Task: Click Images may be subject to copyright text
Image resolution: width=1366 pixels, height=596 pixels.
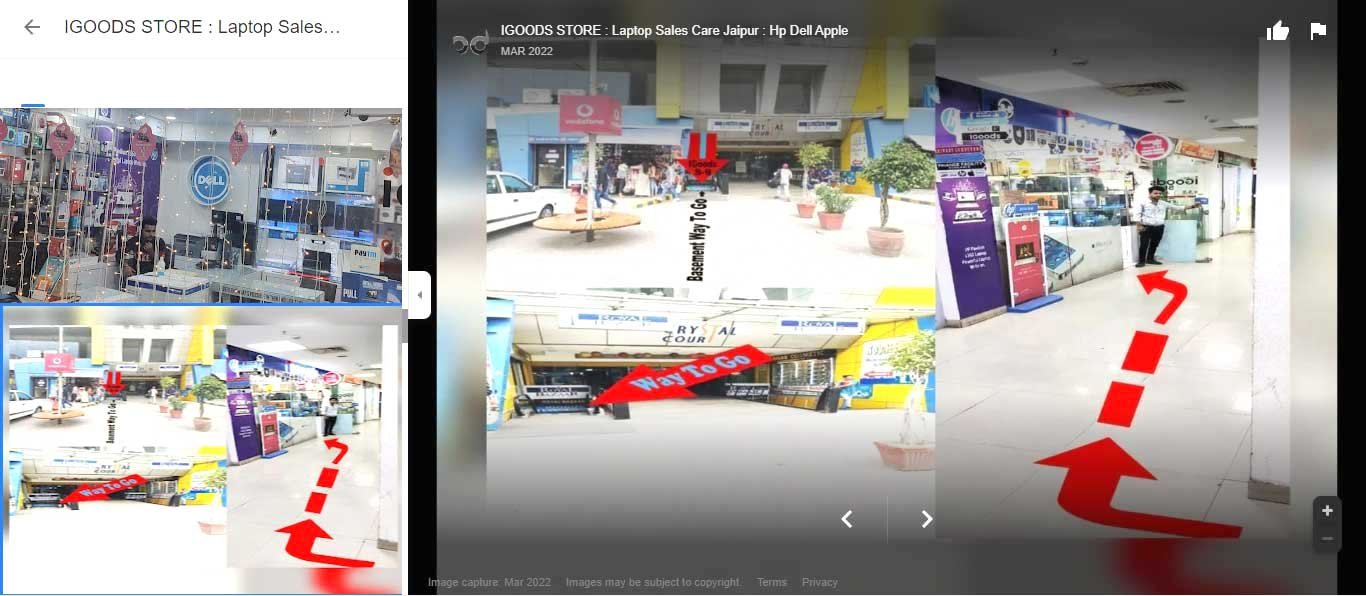Action: pyautogui.click(x=654, y=582)
